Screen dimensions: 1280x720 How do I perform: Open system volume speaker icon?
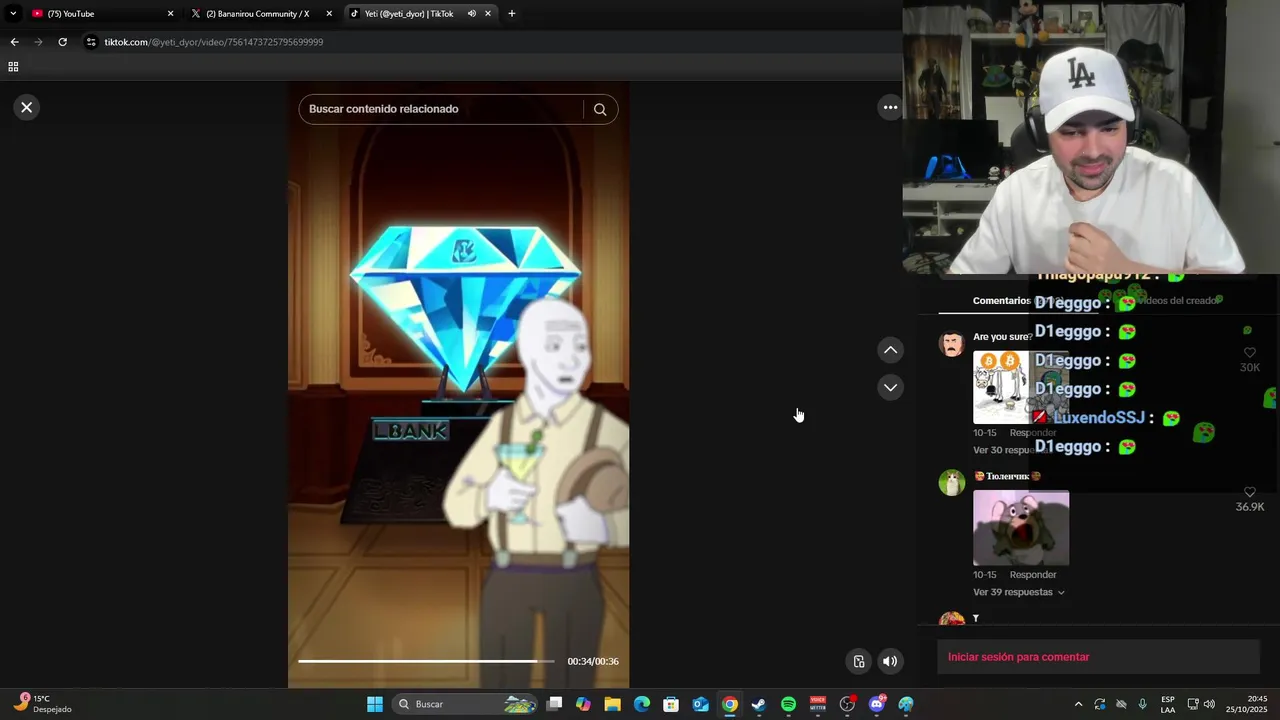tap(1209, 704)
